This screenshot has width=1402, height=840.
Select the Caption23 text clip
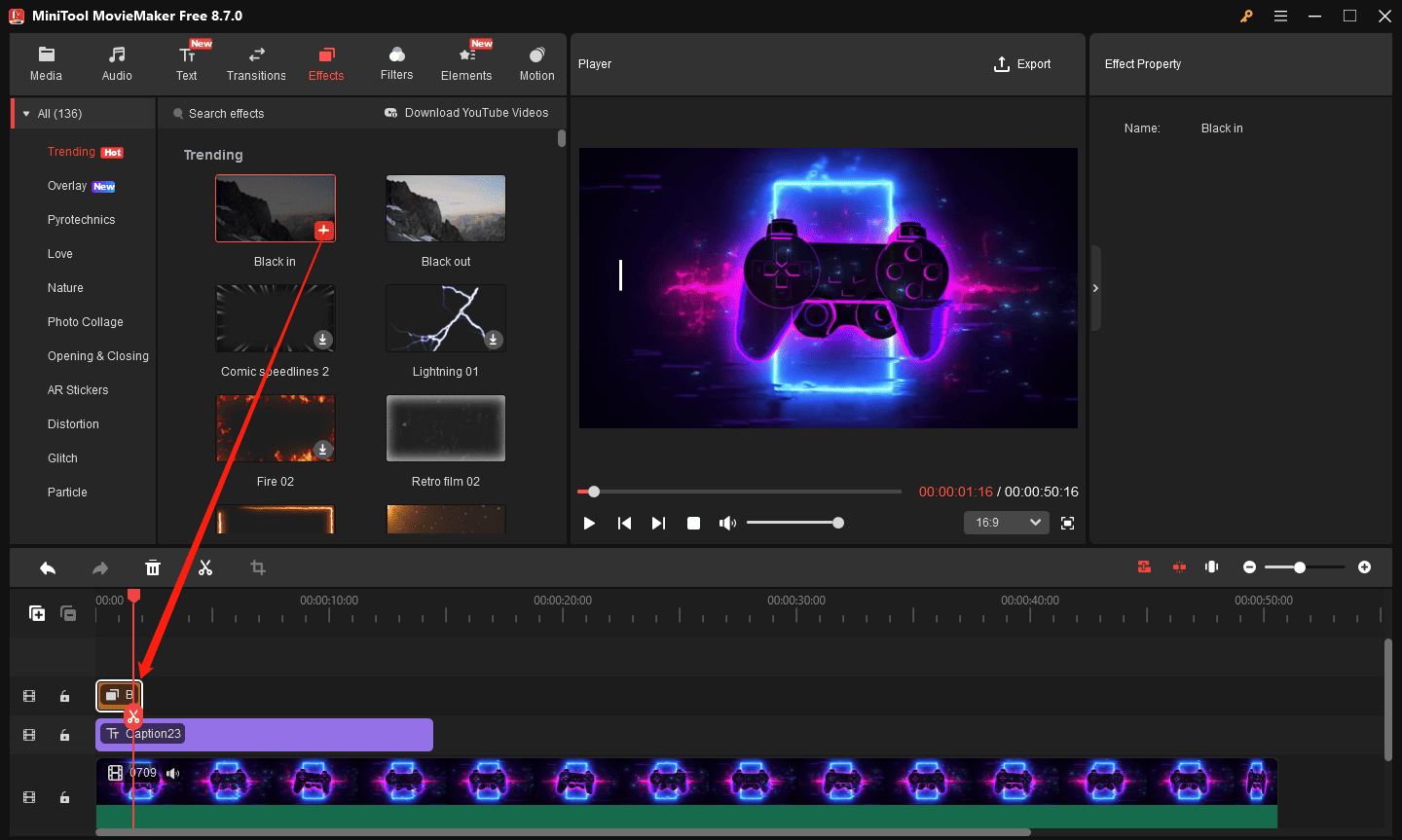(x=264, y=735)
